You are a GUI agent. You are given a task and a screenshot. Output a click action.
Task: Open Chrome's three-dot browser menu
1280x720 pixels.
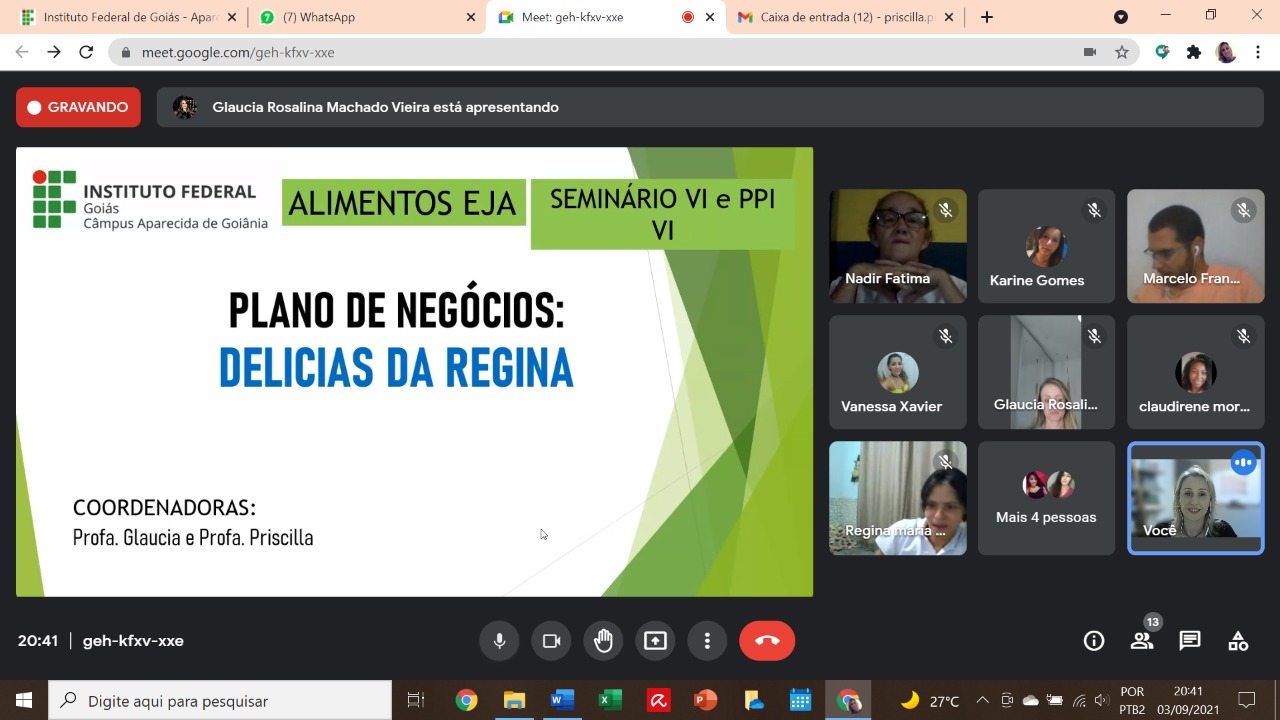click(1258, 52)
